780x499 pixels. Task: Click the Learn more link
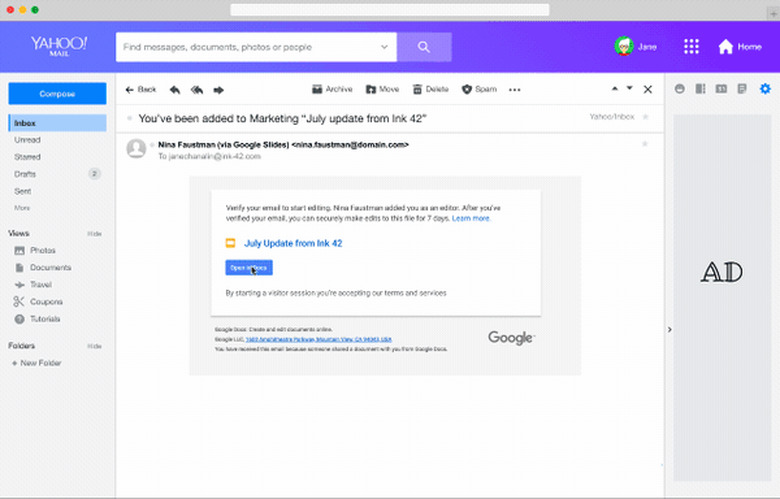[x=471, y=217]
